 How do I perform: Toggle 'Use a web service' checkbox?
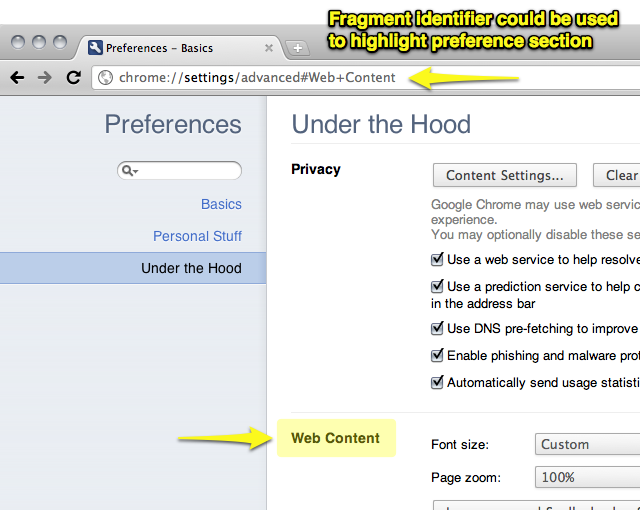tap(437, 259)
